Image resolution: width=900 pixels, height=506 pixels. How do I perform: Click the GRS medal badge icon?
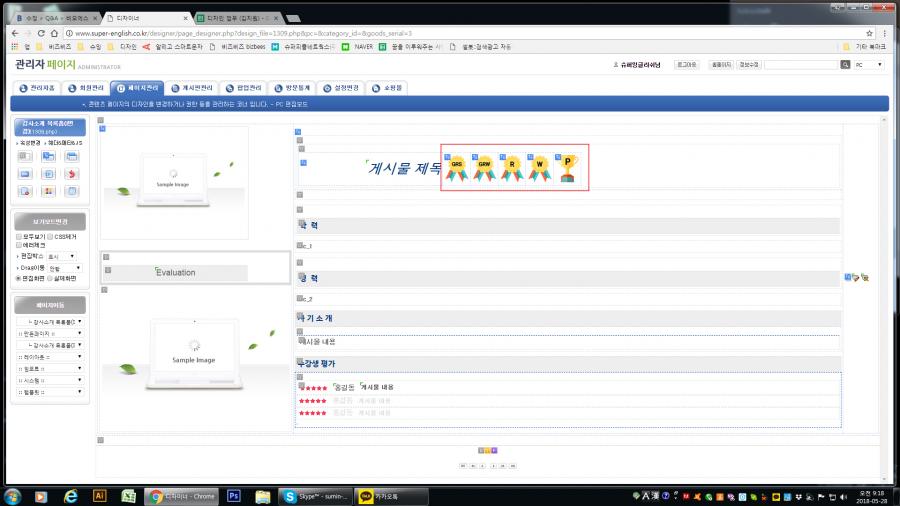457,168
